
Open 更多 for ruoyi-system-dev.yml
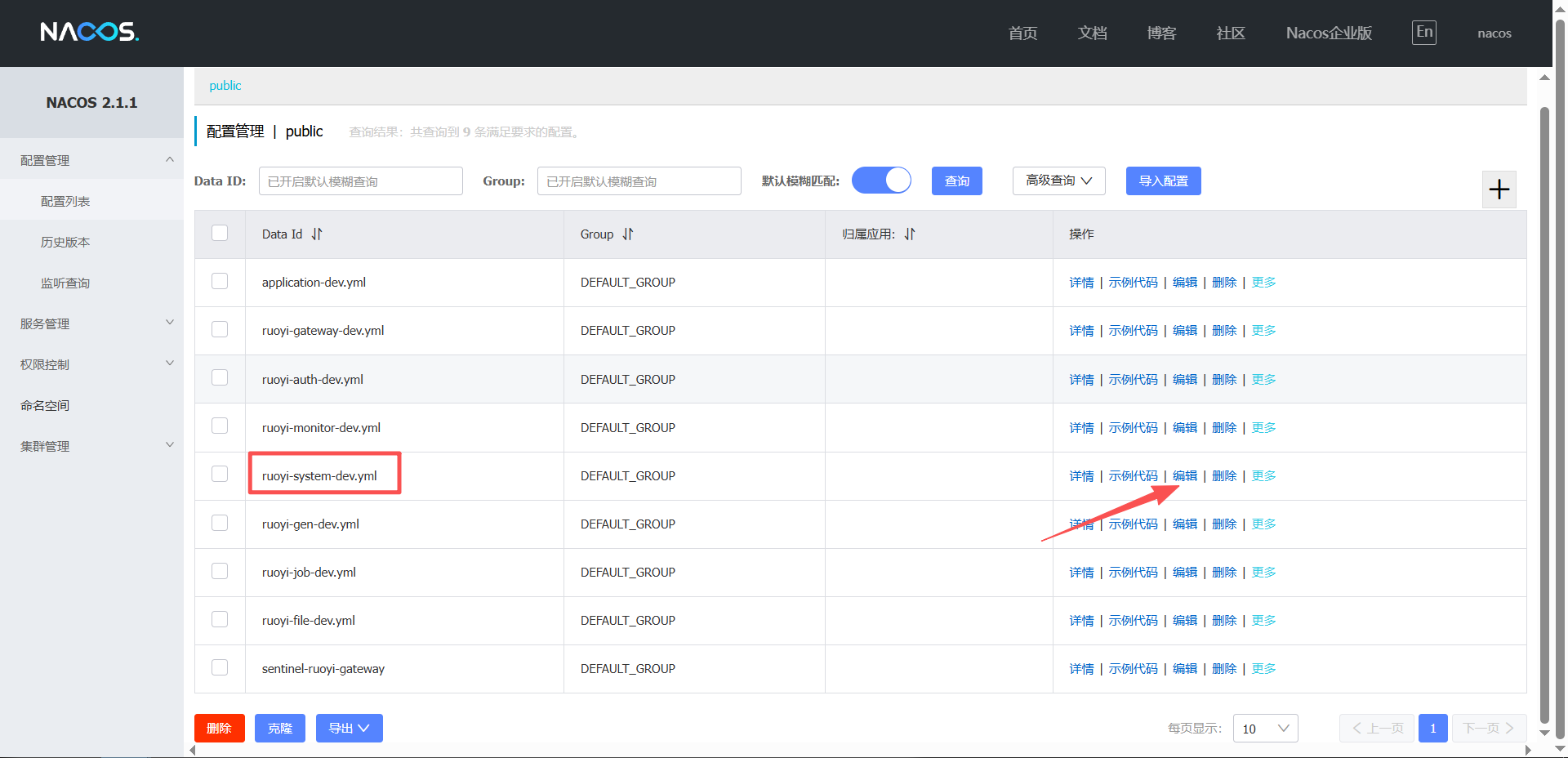click(1263, 476)
